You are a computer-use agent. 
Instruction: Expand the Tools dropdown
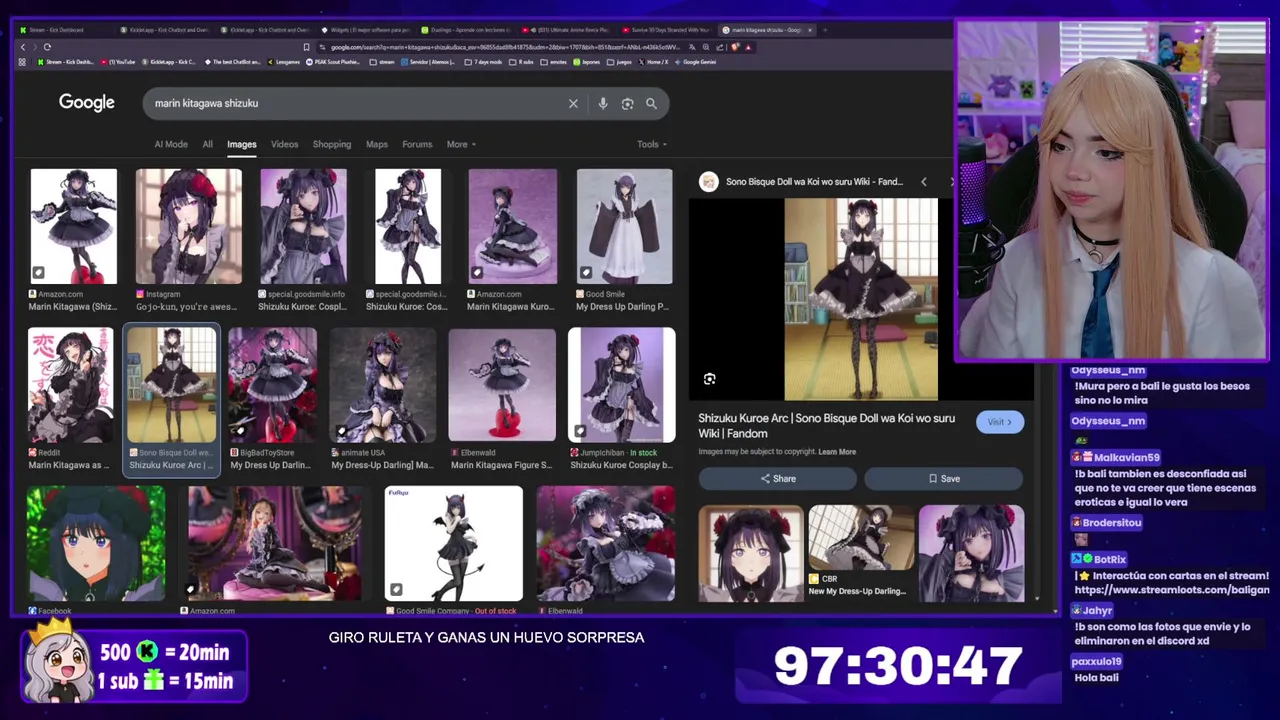[652, 144]
